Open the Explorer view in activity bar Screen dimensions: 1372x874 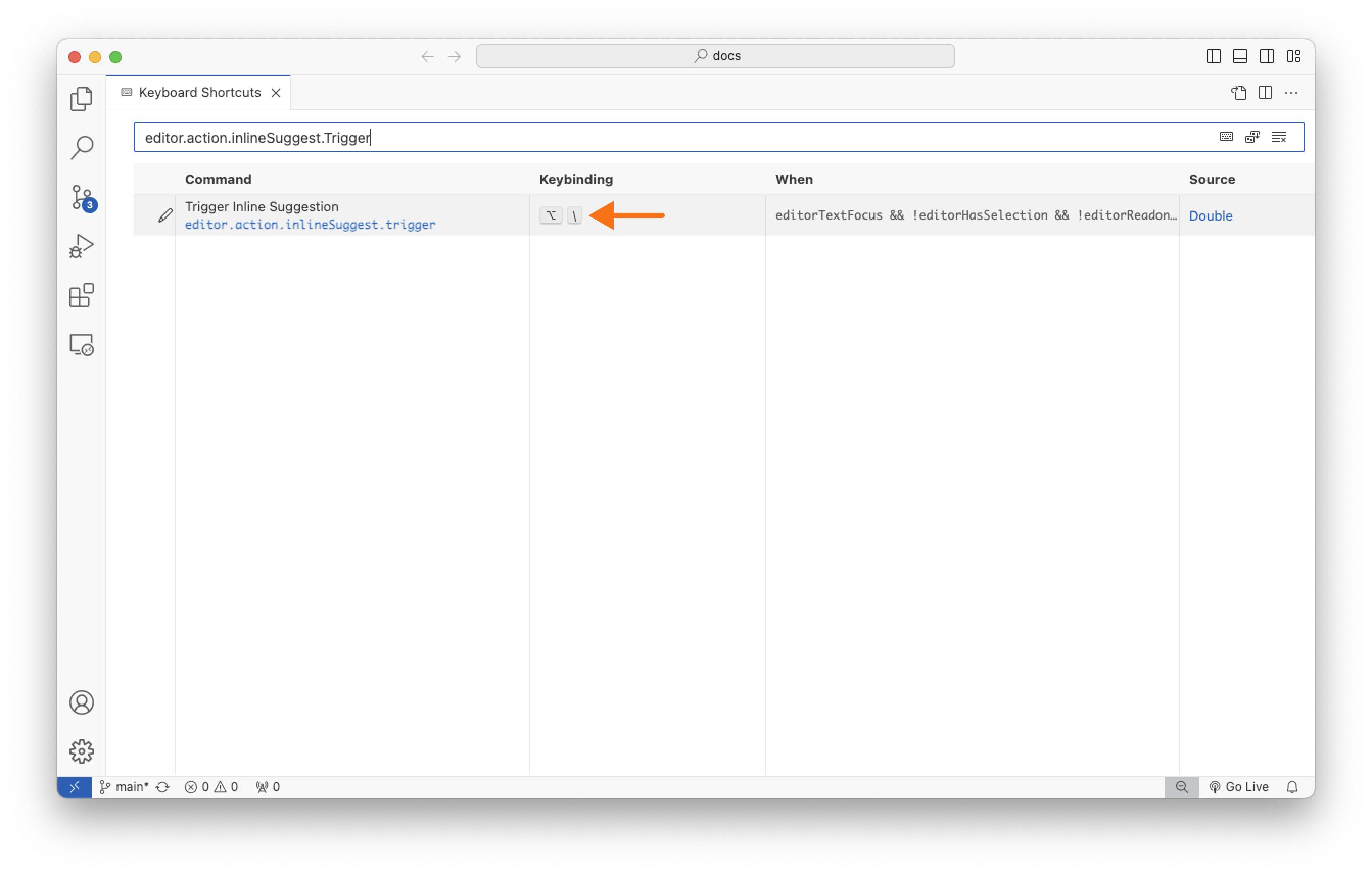pyautogui.click(x=82, y=99)
